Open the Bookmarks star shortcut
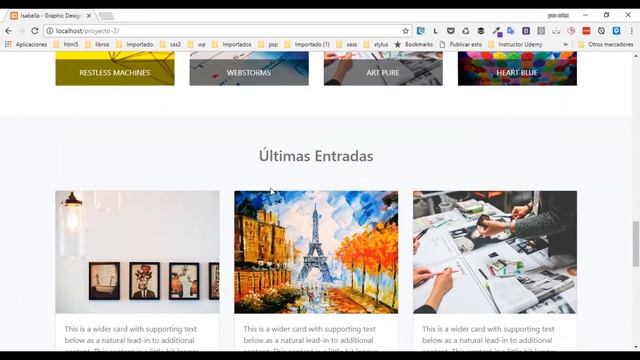The image size is (640, 360). point(413,44)
